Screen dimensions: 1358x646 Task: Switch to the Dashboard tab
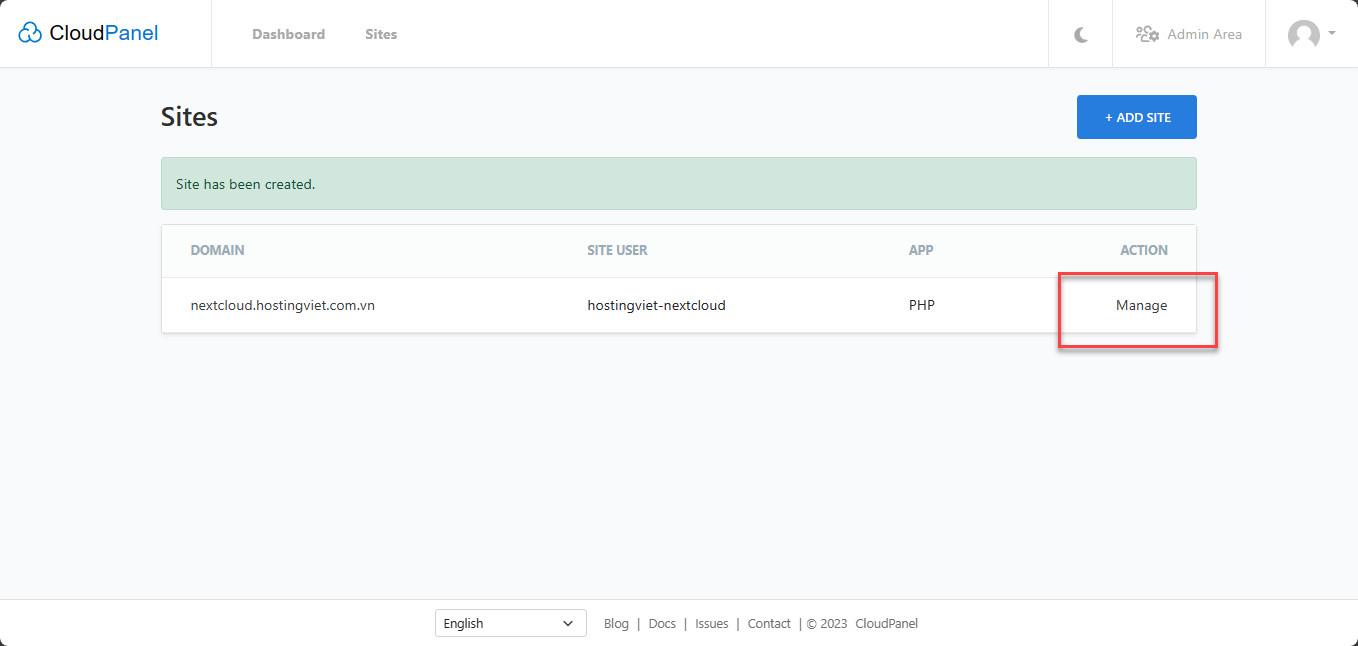pos(288,33)
